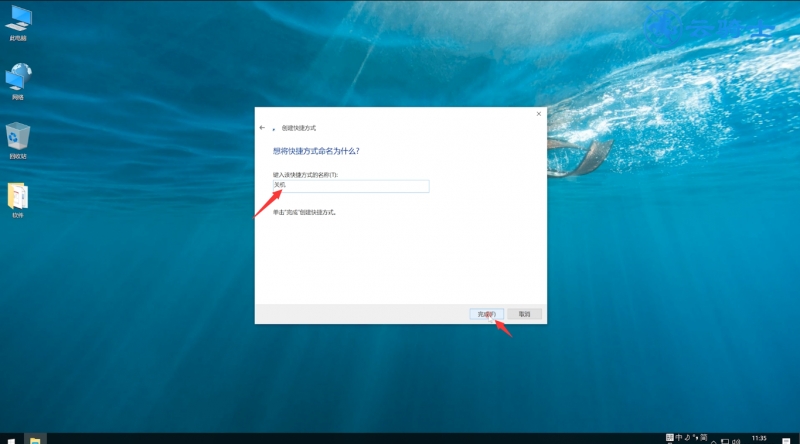Click the 创建快捷方式 dialog title
Image resolution: width=800 pixels, height=444 pixels.
(298, 128)
